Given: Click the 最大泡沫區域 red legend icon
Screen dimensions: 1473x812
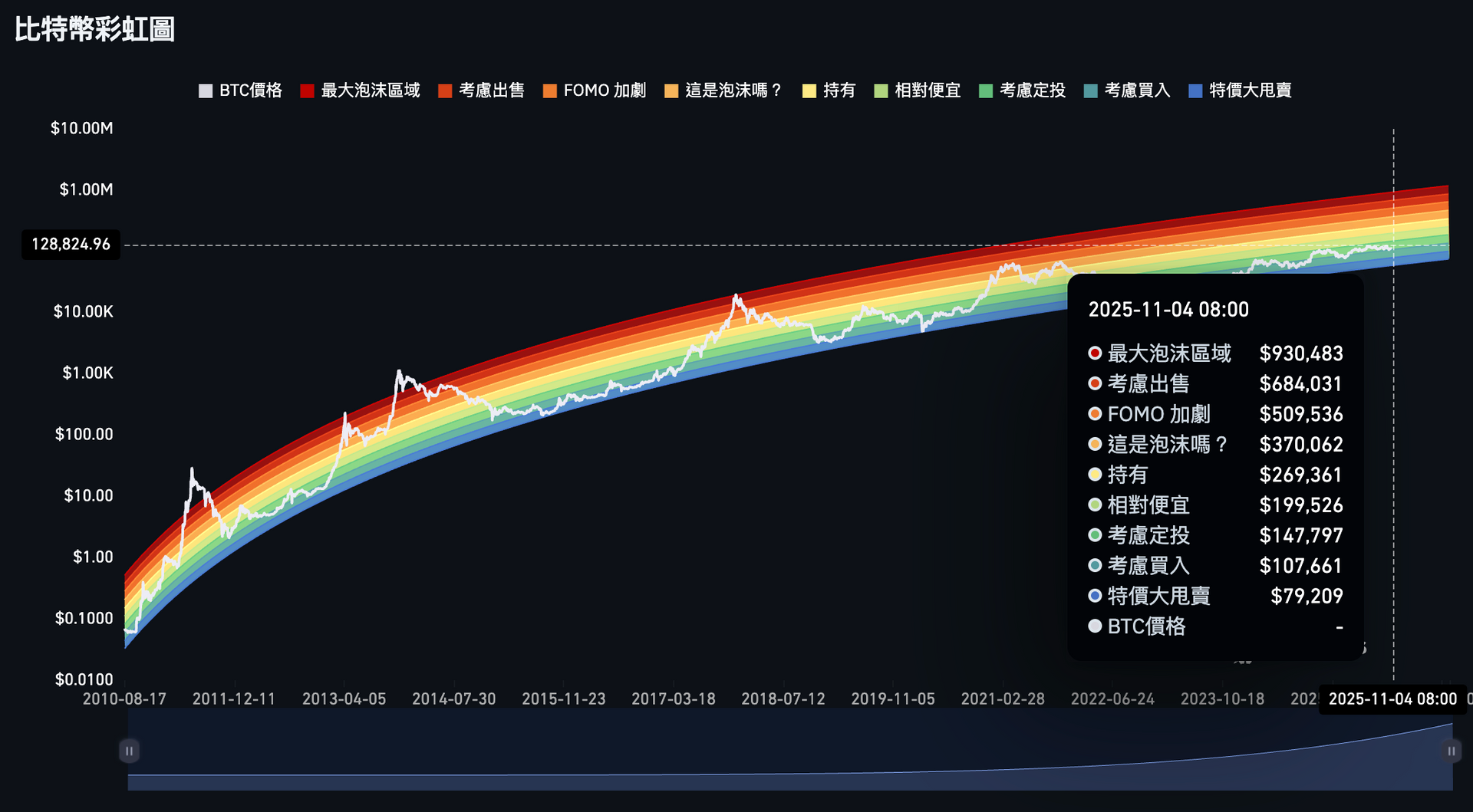Looking at the screenshot, I should pyautogui.click(x=306, y=90).
